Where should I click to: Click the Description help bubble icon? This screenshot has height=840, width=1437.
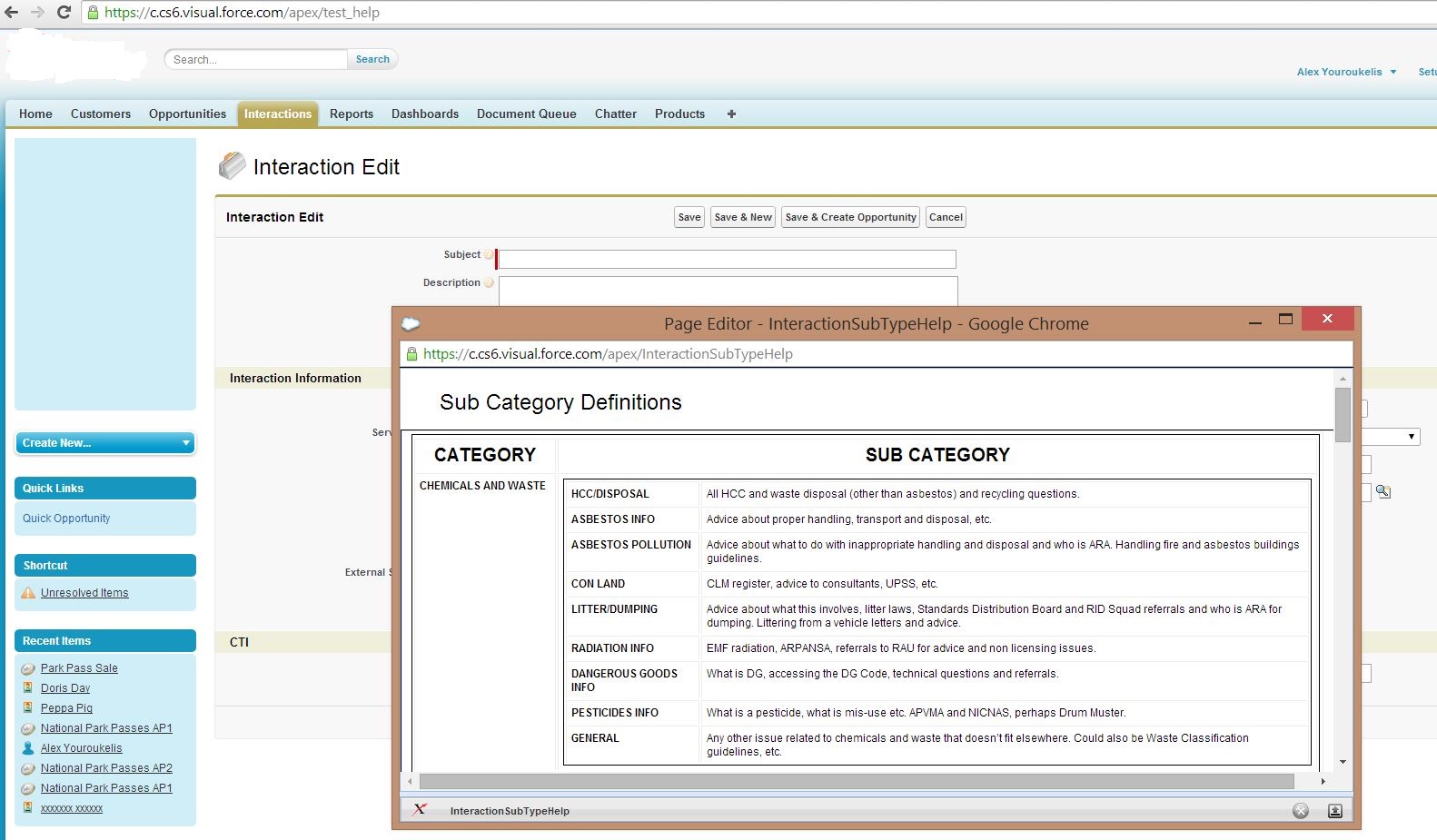point(489,283)
